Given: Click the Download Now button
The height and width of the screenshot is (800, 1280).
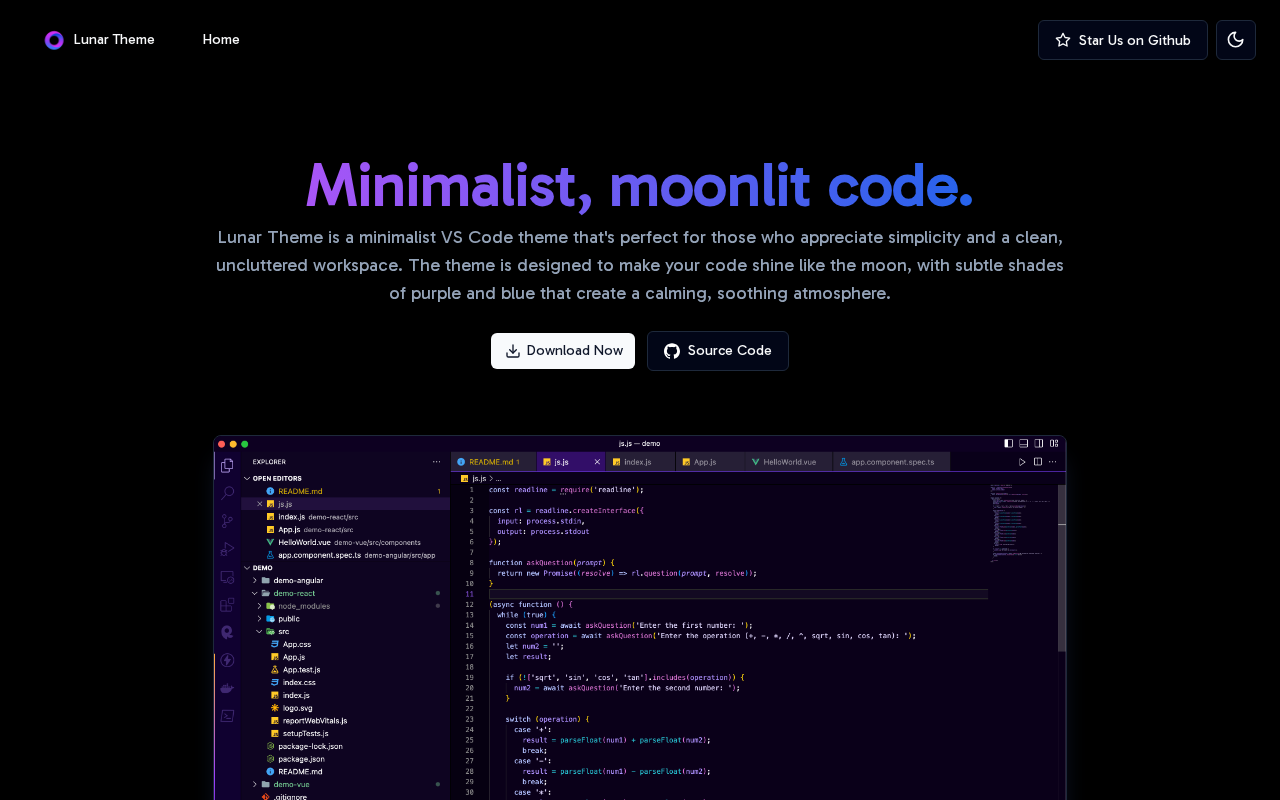Looking at the screenshot, I should (x=563, y=351).
